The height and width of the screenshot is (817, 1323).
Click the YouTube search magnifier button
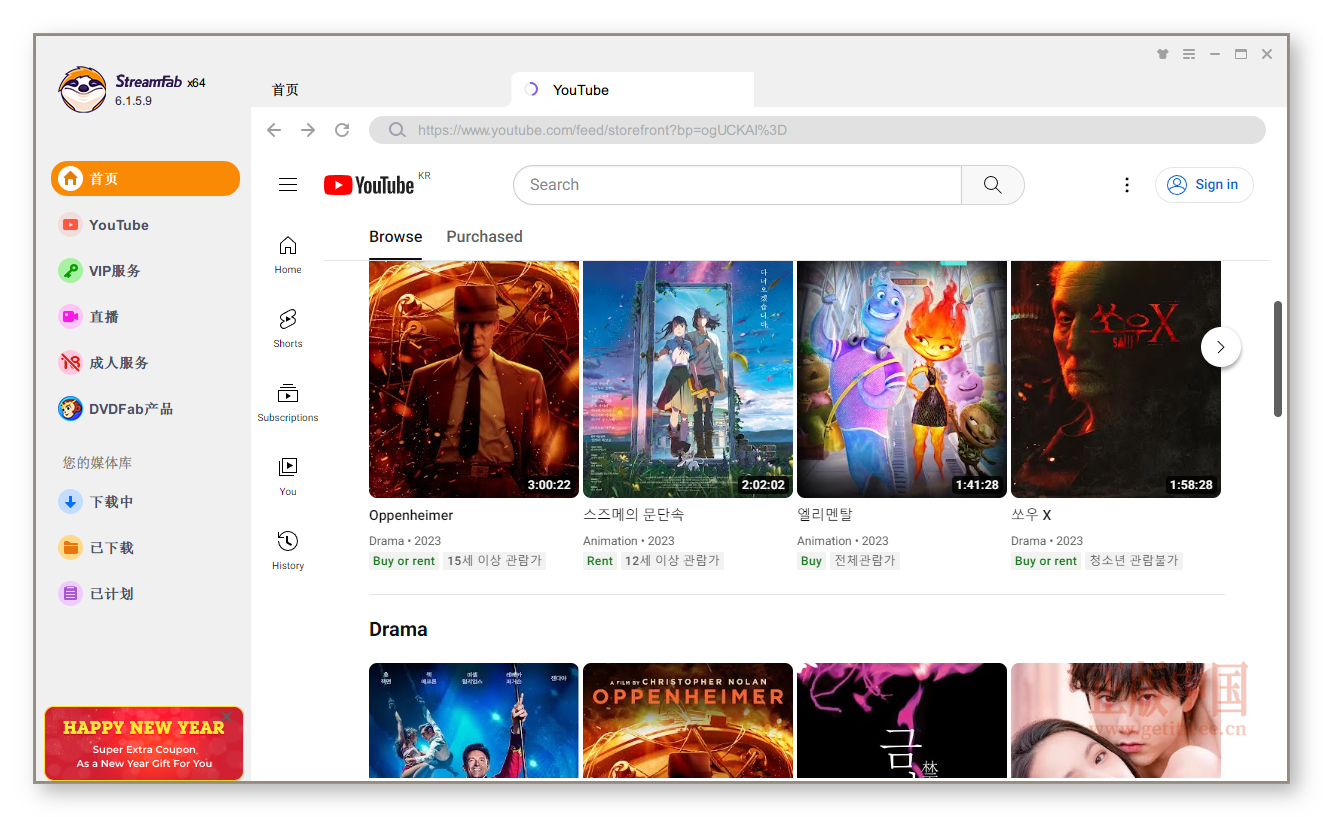993,185
